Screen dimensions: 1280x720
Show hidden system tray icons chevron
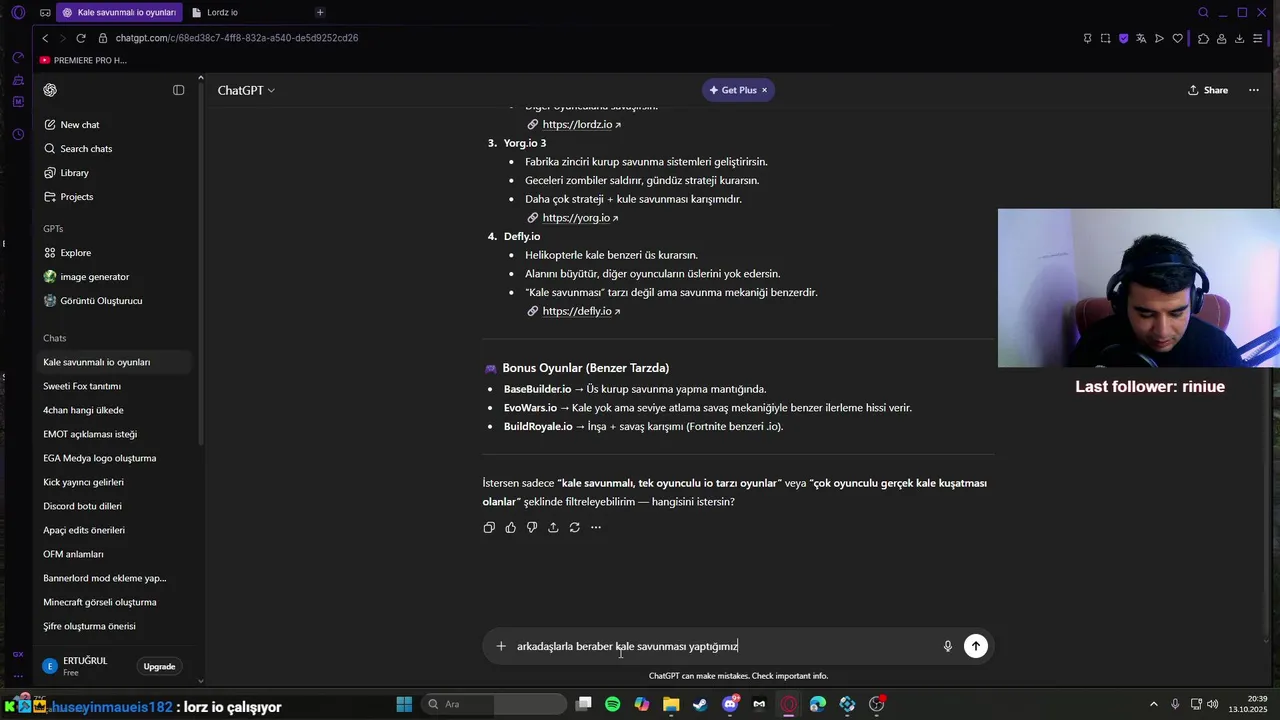1153,704
